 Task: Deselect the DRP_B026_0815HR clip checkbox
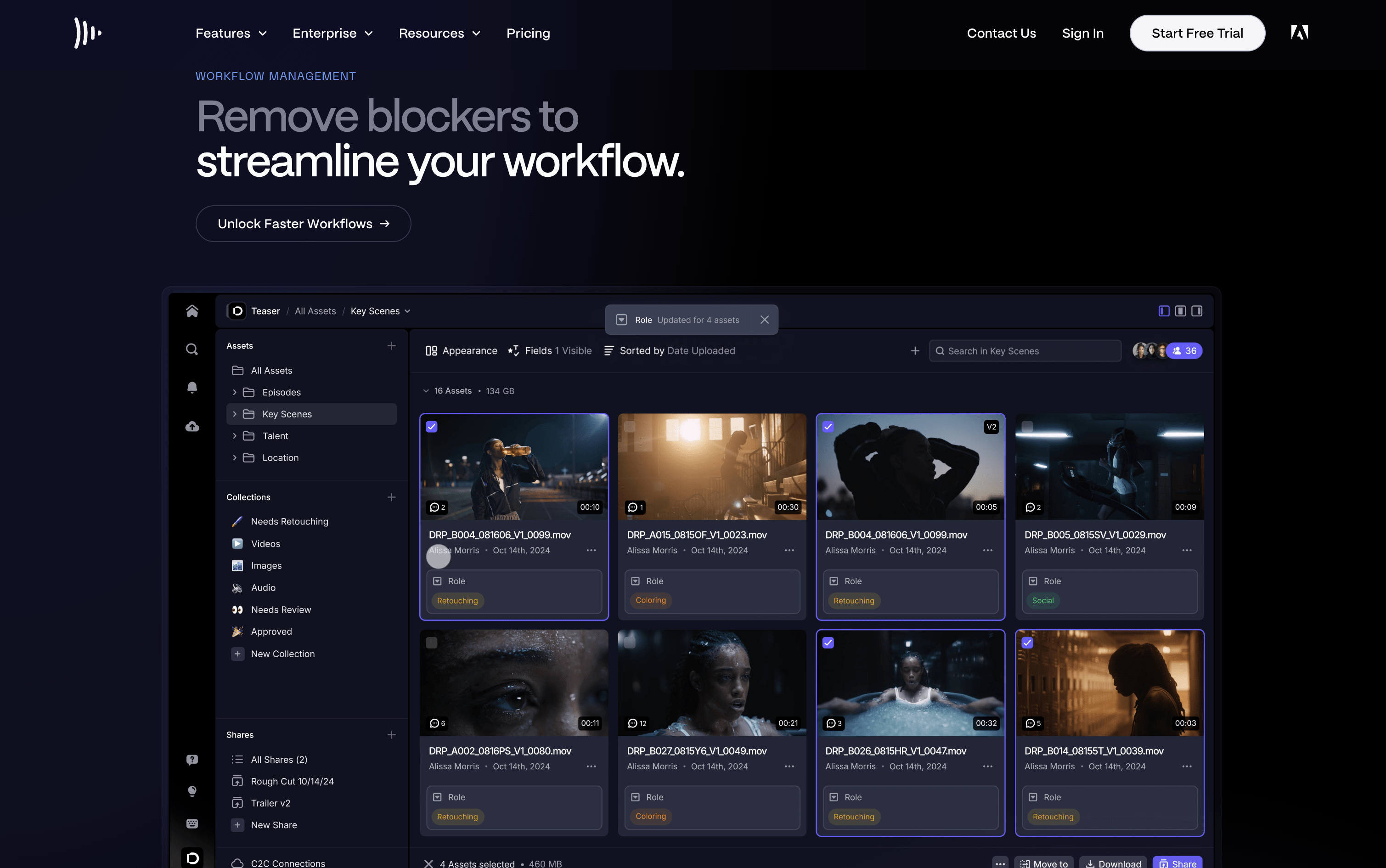click(x=828, y=643)
